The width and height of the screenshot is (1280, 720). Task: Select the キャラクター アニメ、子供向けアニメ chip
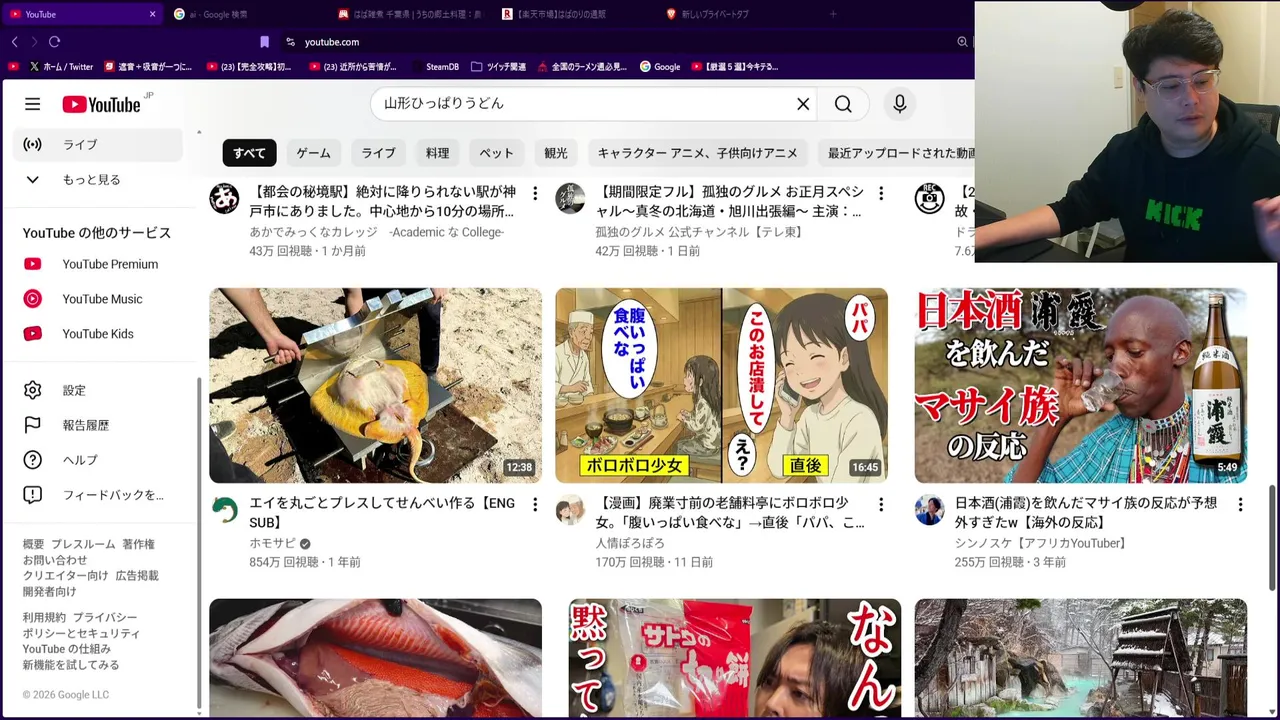(x=697, y=153)
